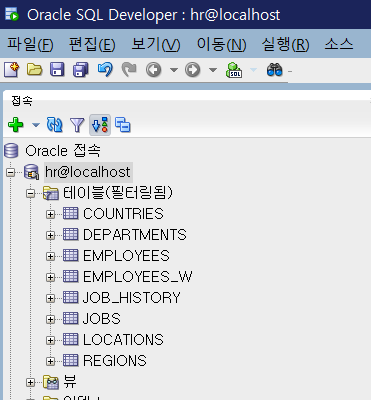Viewport: 371px width, 400px height.
Task: Open the Back button dropdown arrow
Action: click(174, 70)
